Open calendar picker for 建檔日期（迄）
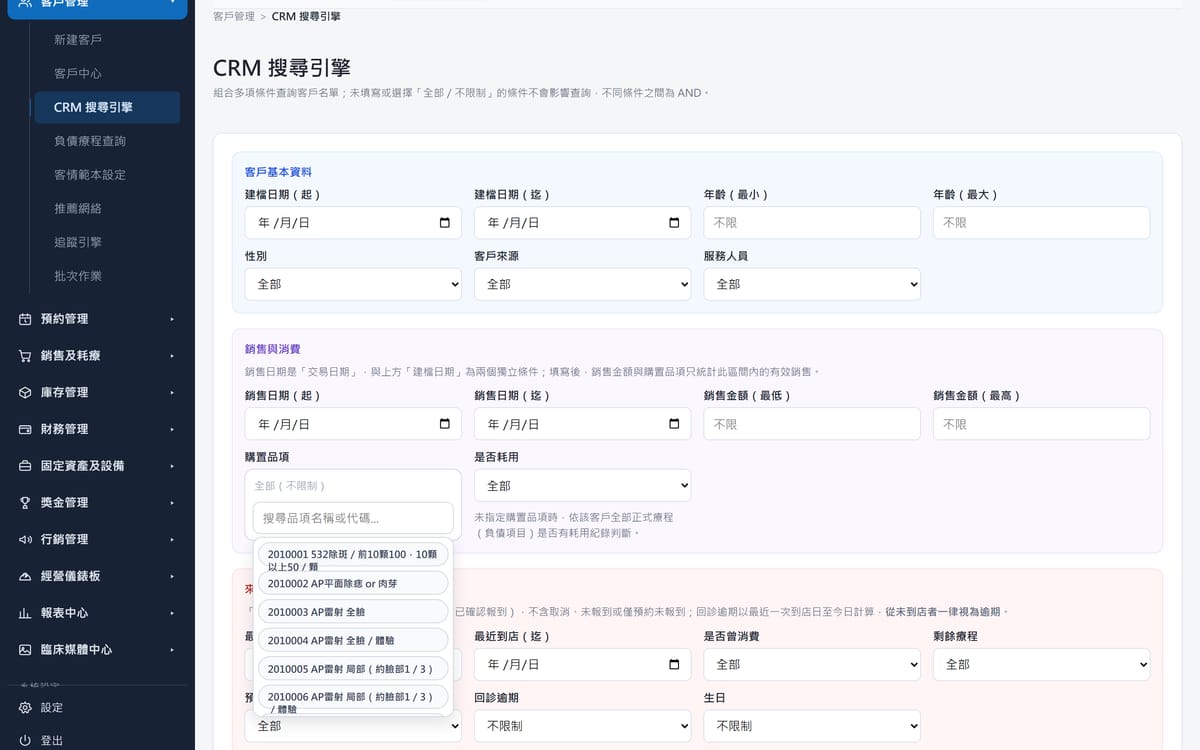The width and height of the screenshot is (1200, 750). coord(674,223)
